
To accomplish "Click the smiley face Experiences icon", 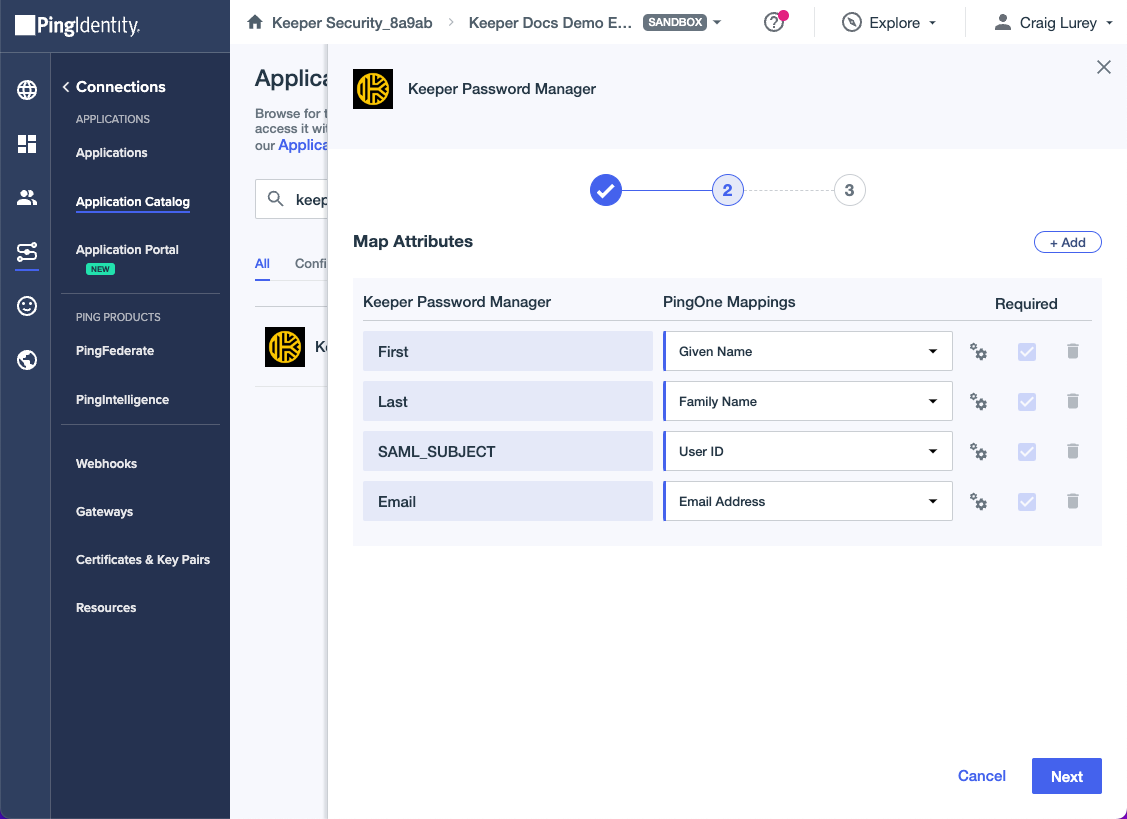I will pyautogui.click(x=27, y=306).
